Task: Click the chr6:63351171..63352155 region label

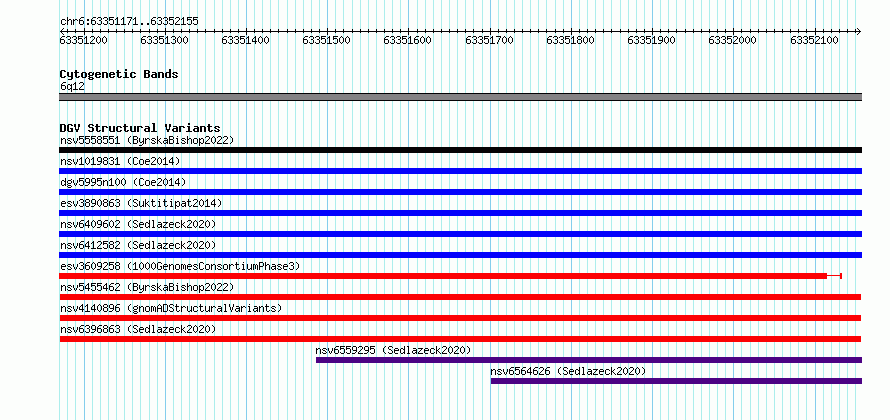Action: click(129, 22)
